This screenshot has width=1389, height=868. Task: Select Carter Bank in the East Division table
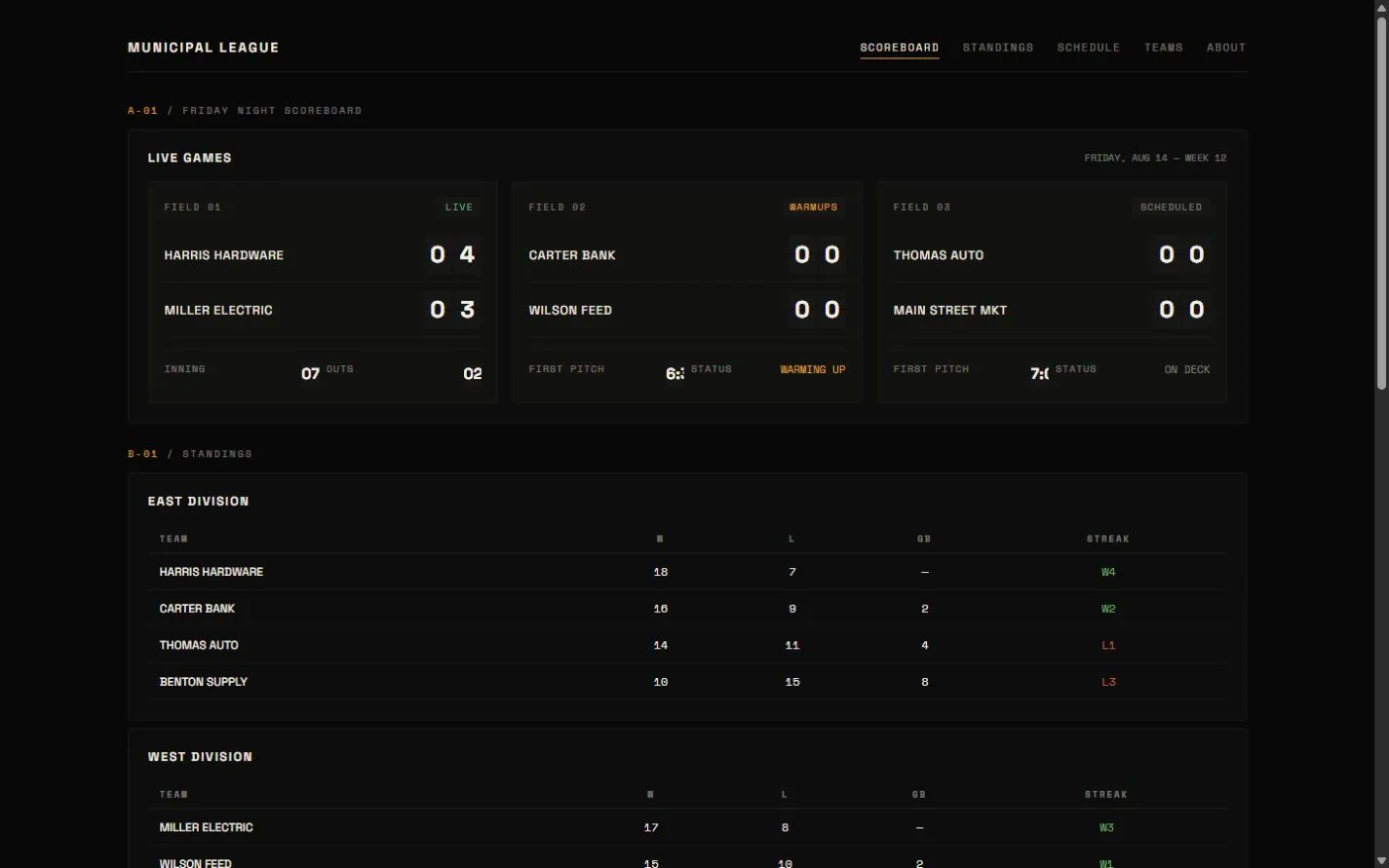coord(197,609)
